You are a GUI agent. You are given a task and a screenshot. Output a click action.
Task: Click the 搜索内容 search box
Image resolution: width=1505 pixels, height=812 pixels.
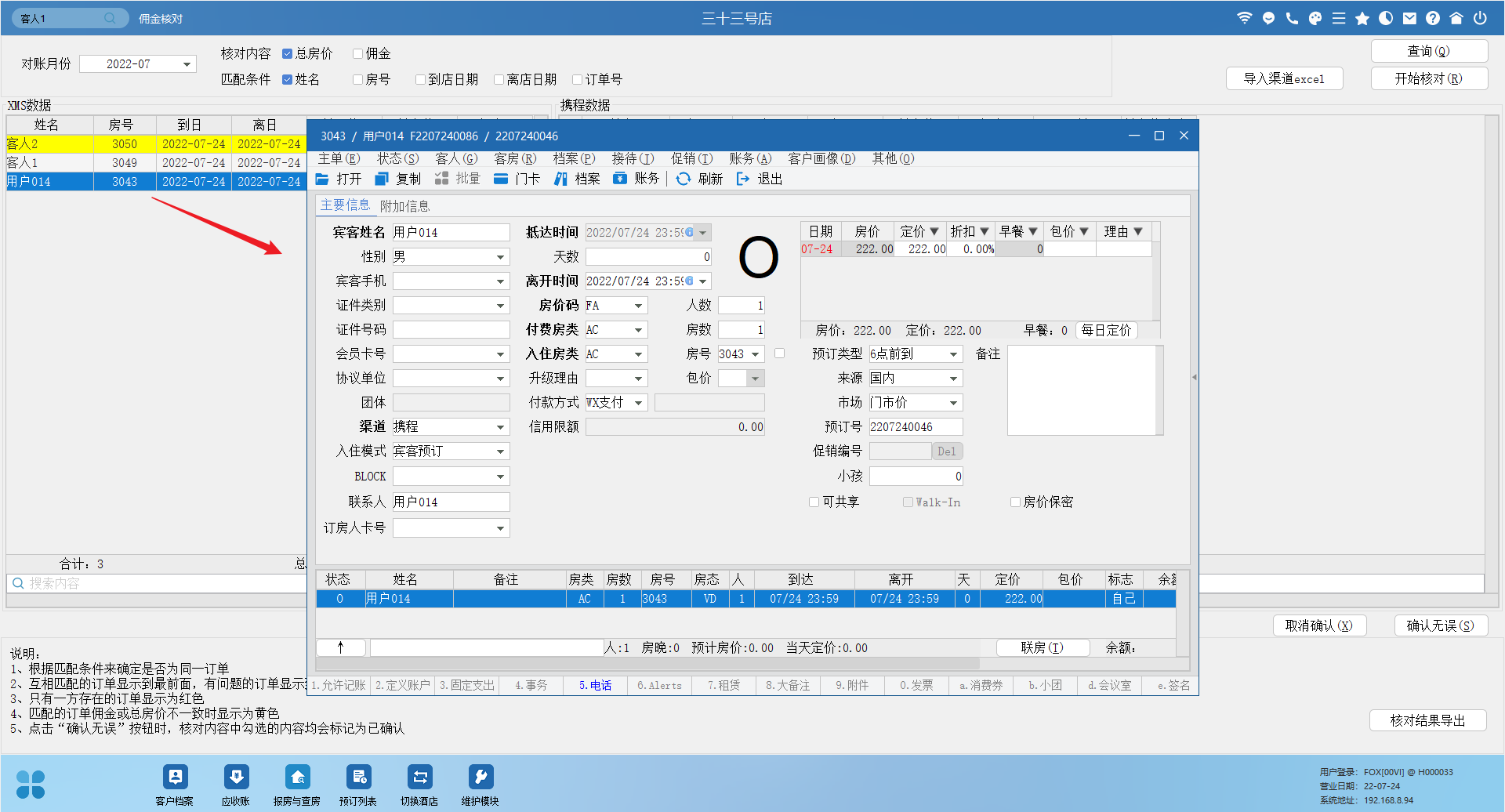point(157,583)
